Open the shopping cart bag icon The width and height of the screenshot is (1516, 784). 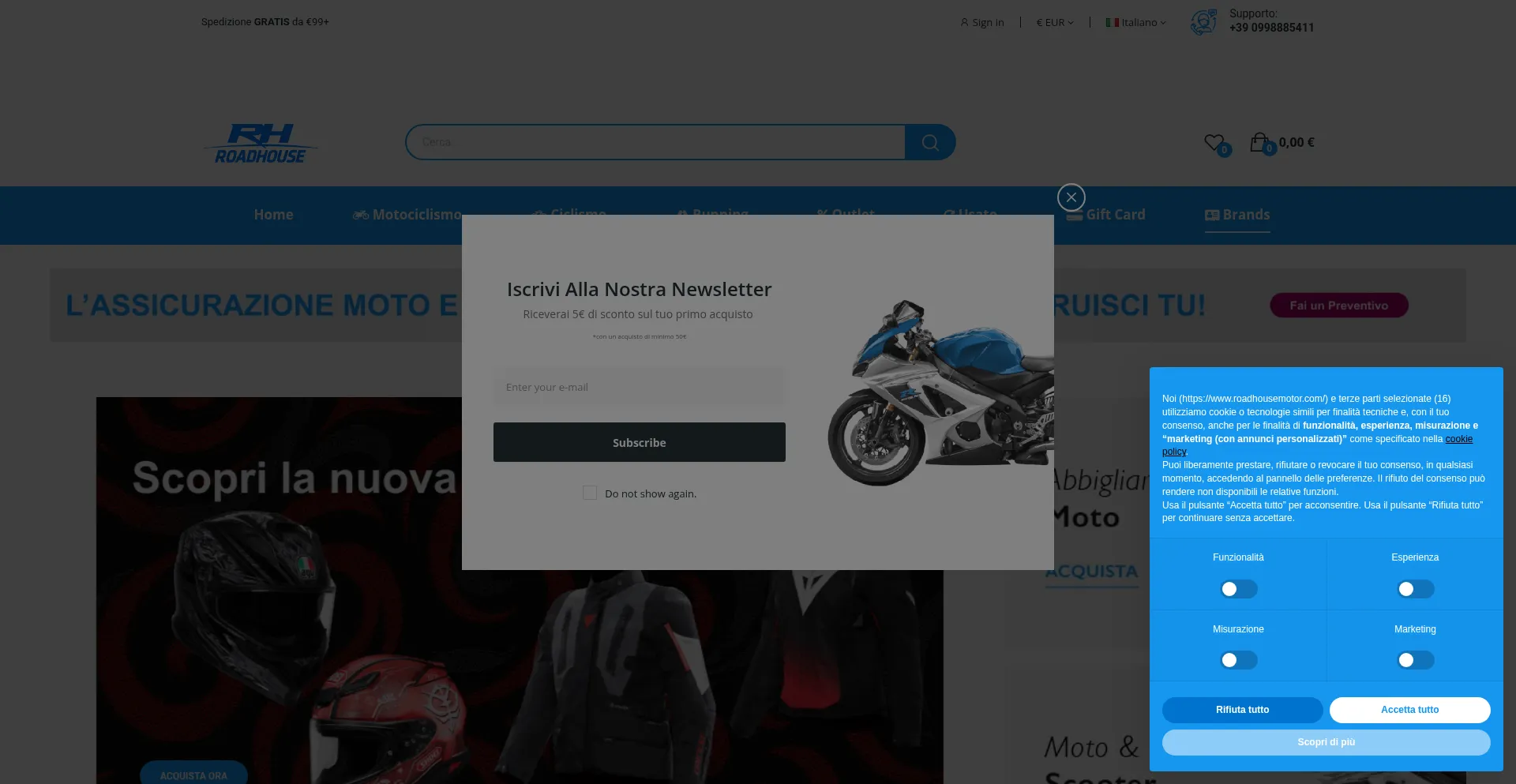coord(1259,142)
